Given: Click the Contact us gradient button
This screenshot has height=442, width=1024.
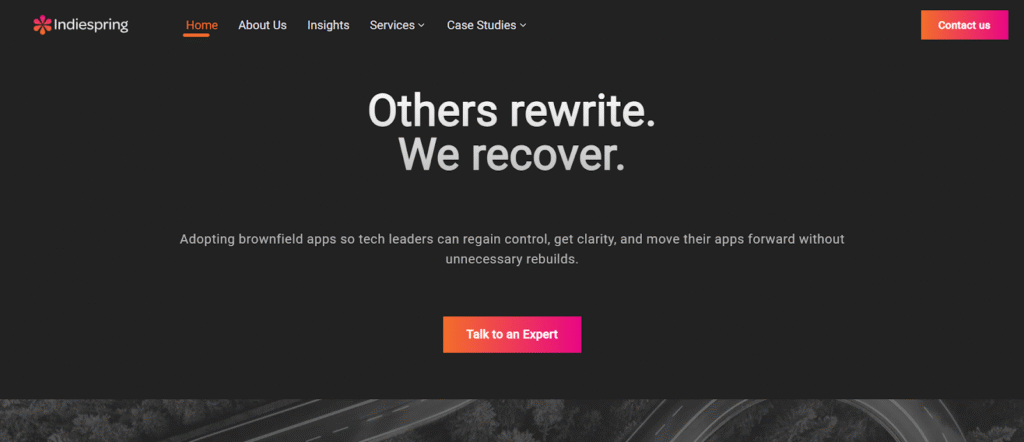Looking at the screenshot, I should [x=965, y=25].
